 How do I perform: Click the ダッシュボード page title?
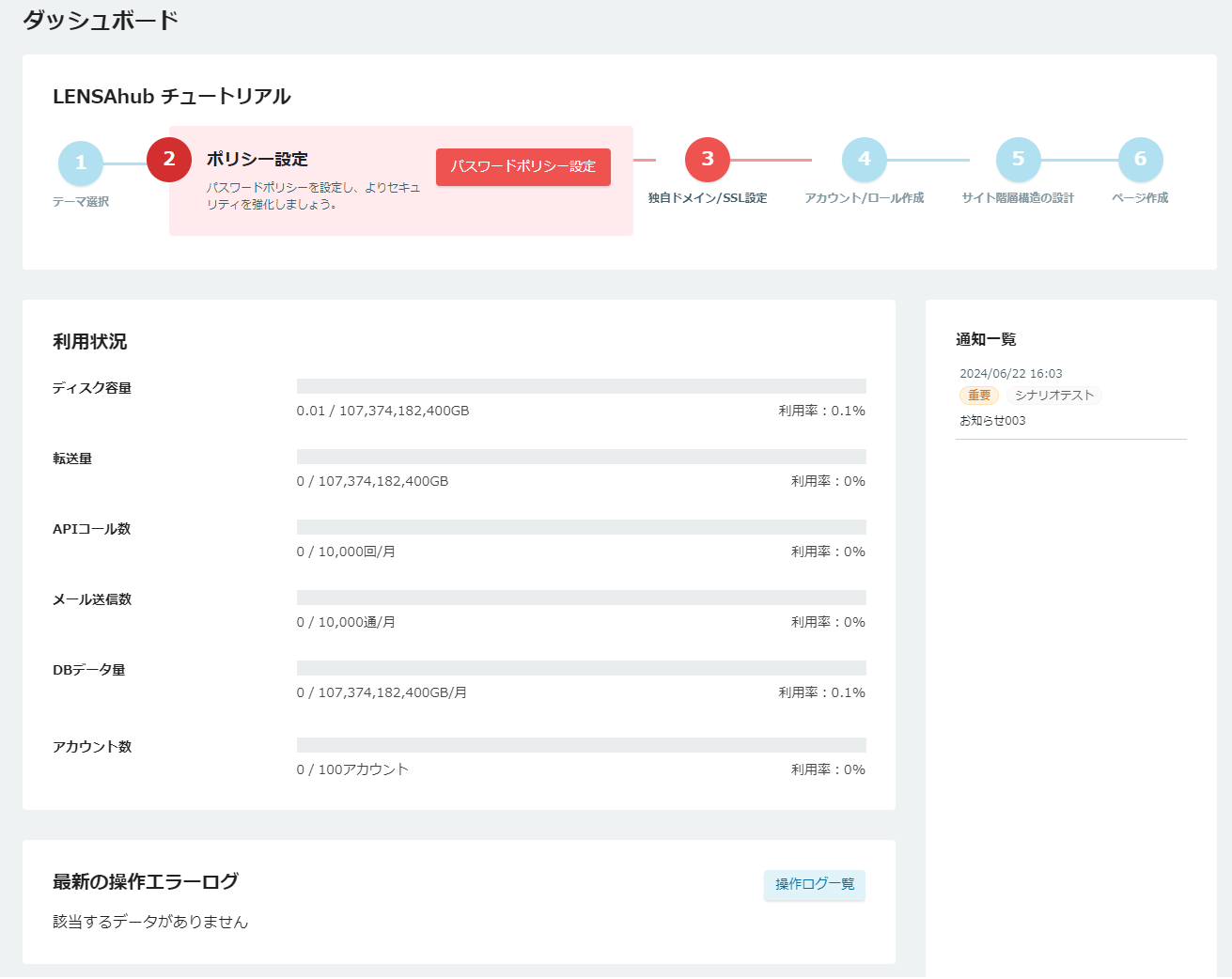[x=101, y=21]
